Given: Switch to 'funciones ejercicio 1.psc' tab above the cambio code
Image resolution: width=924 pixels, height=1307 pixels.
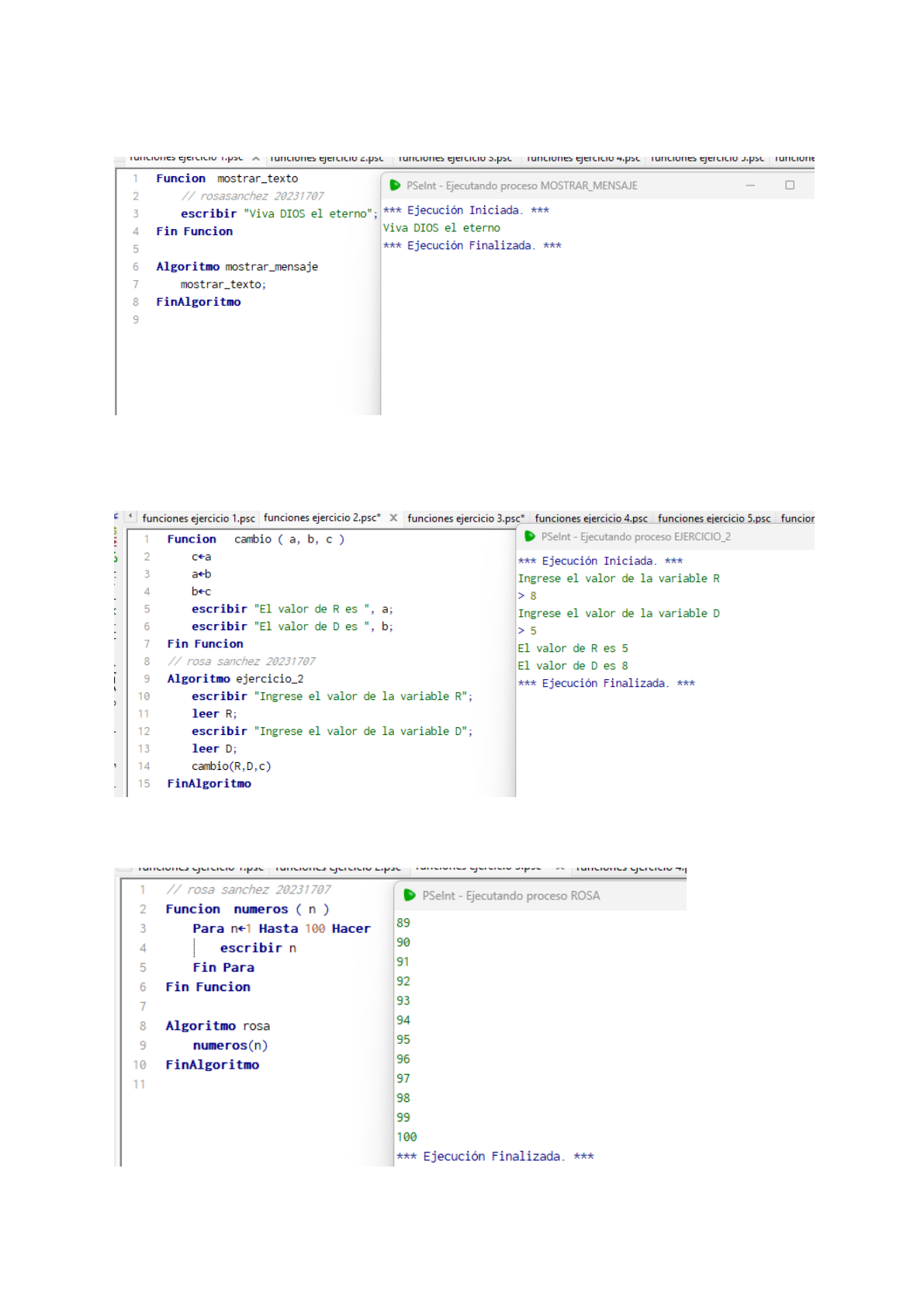Looking at the screenshot, I should click(x=199, y=518).
